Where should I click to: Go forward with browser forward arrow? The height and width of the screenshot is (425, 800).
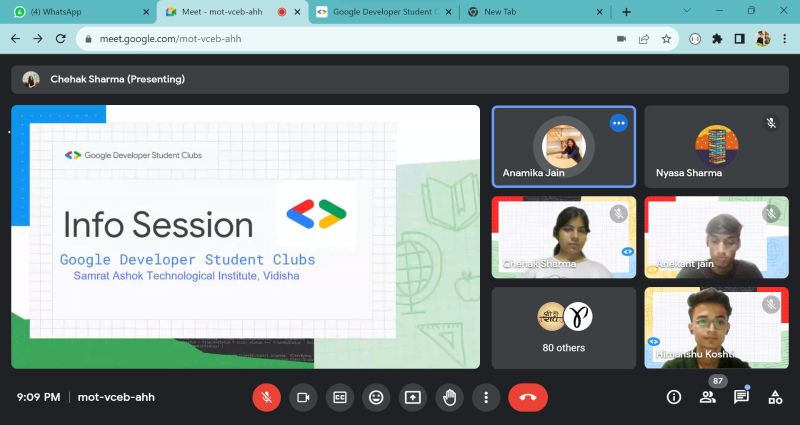click(38, 39)
